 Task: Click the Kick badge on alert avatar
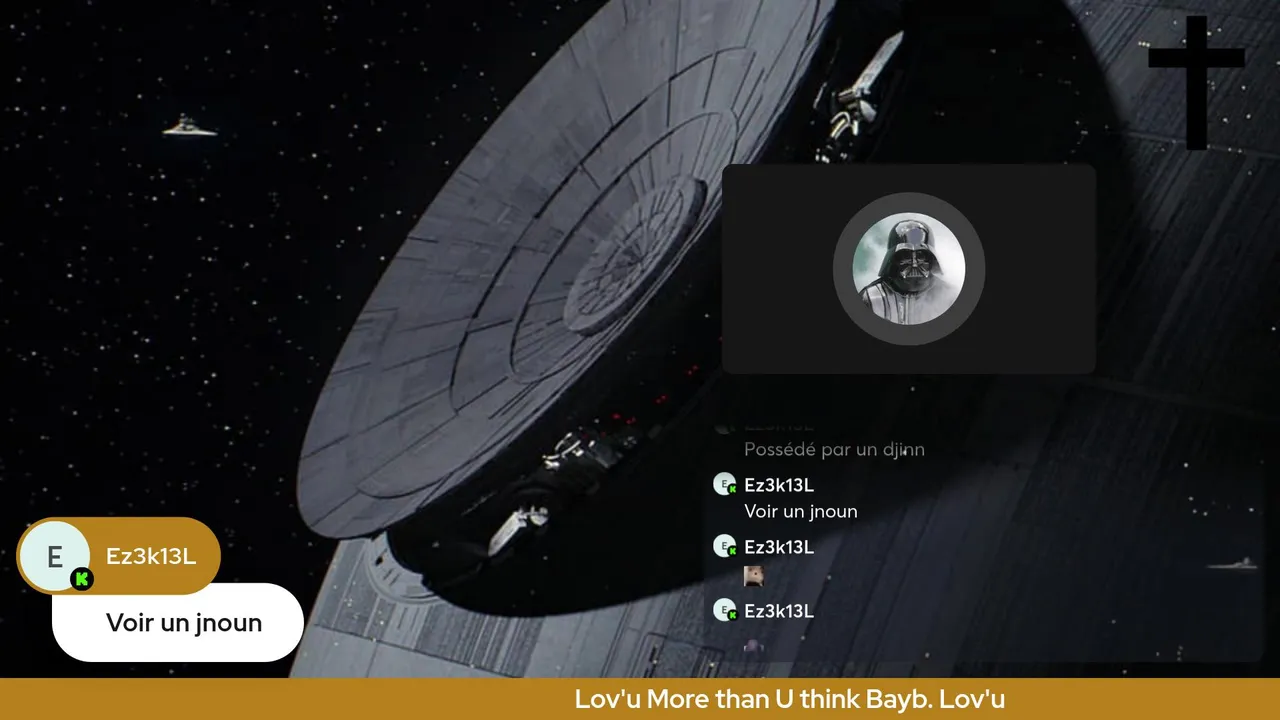tap(82, 579)
